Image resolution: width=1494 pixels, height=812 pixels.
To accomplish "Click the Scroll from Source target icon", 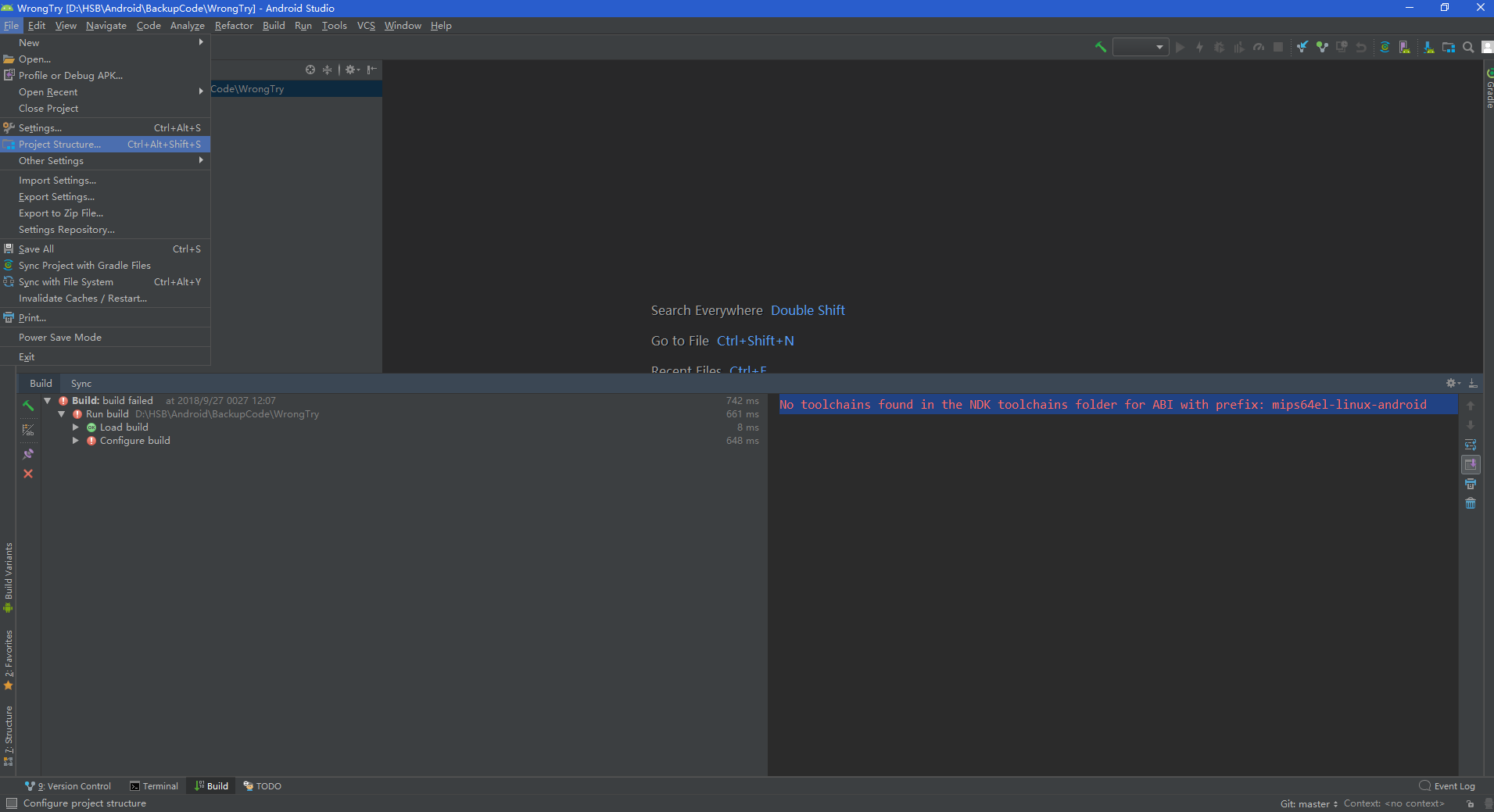I will 310,70.
